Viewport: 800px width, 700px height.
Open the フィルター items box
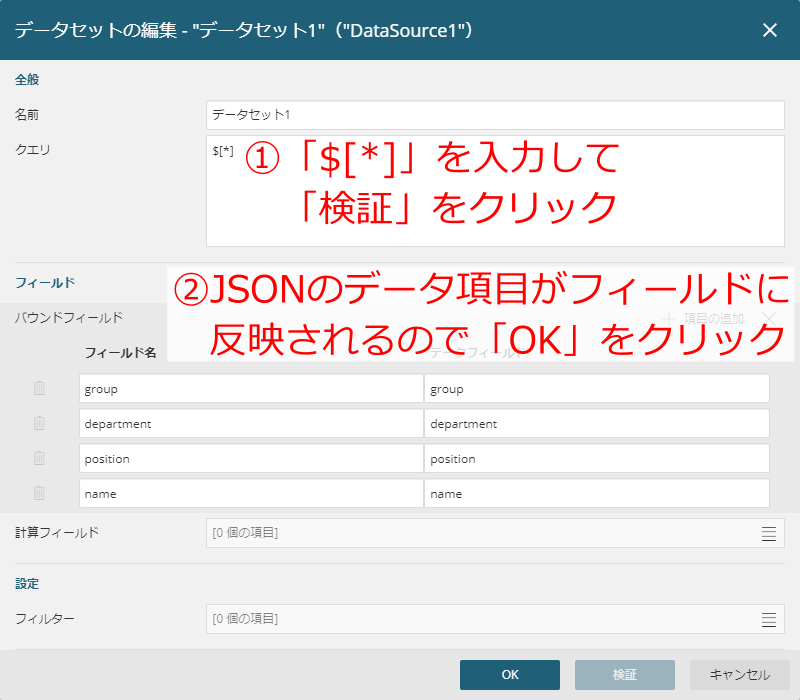pos(495,619)
